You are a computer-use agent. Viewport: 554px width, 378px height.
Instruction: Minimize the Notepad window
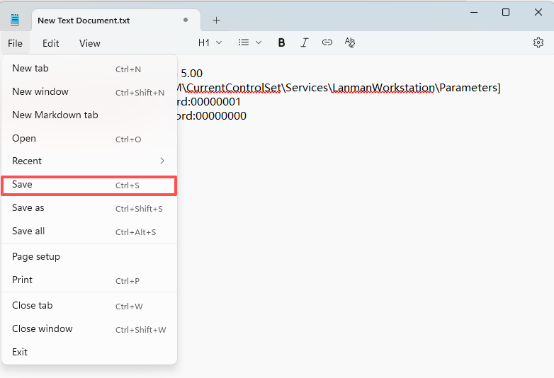tap(474, 13)
